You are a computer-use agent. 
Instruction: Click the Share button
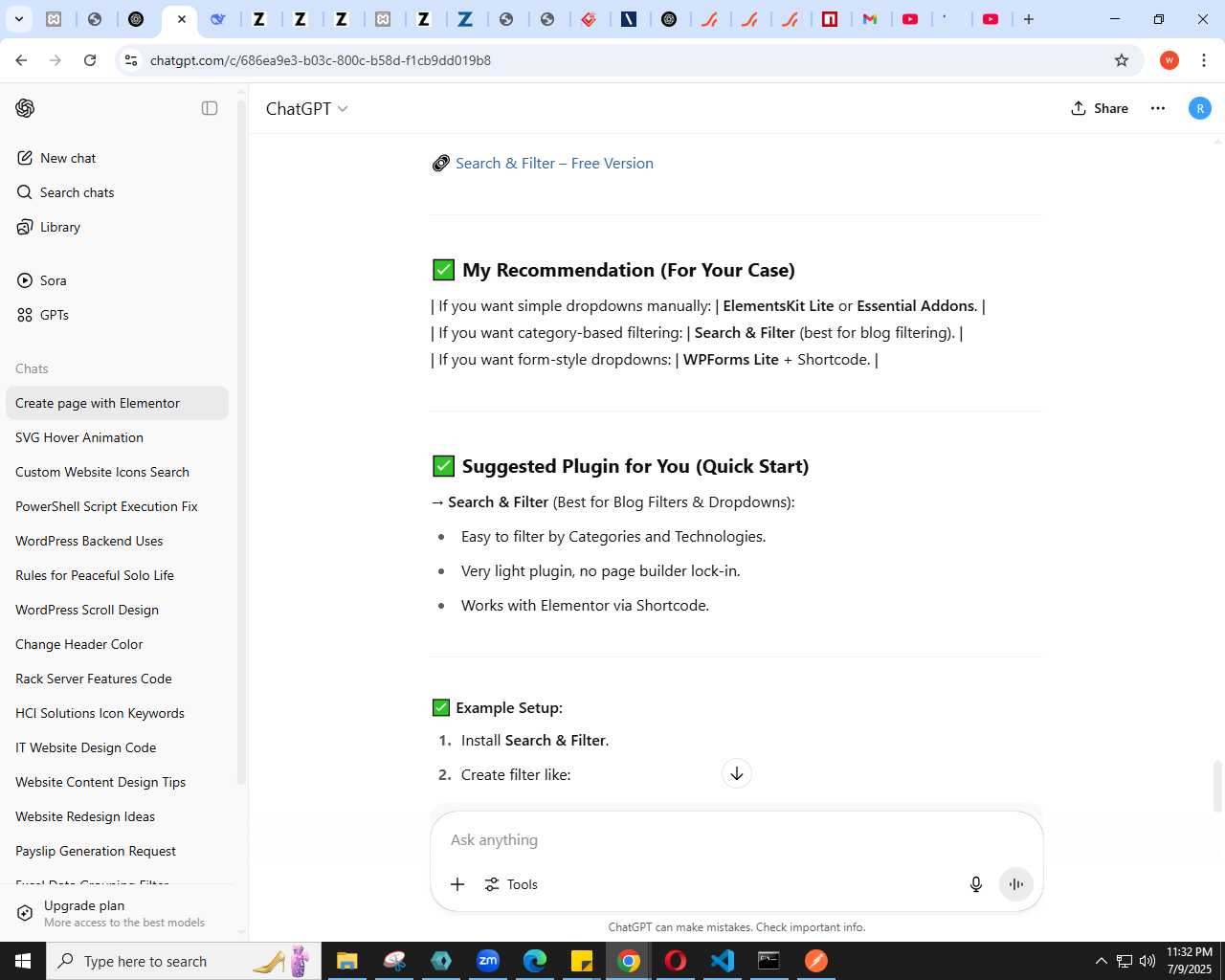tap(1100, 108)
